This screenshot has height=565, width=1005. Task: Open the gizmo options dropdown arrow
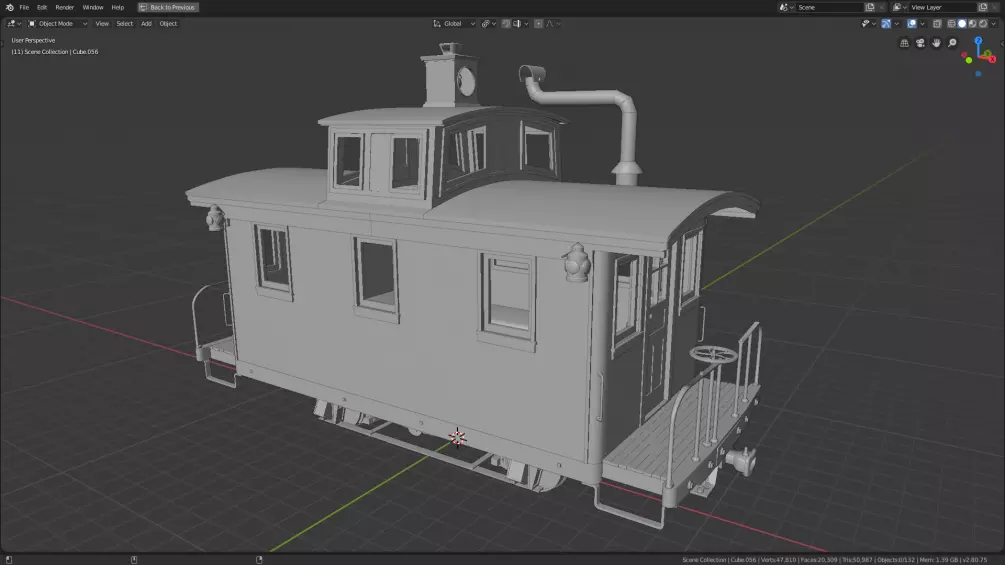coord(897,24)
